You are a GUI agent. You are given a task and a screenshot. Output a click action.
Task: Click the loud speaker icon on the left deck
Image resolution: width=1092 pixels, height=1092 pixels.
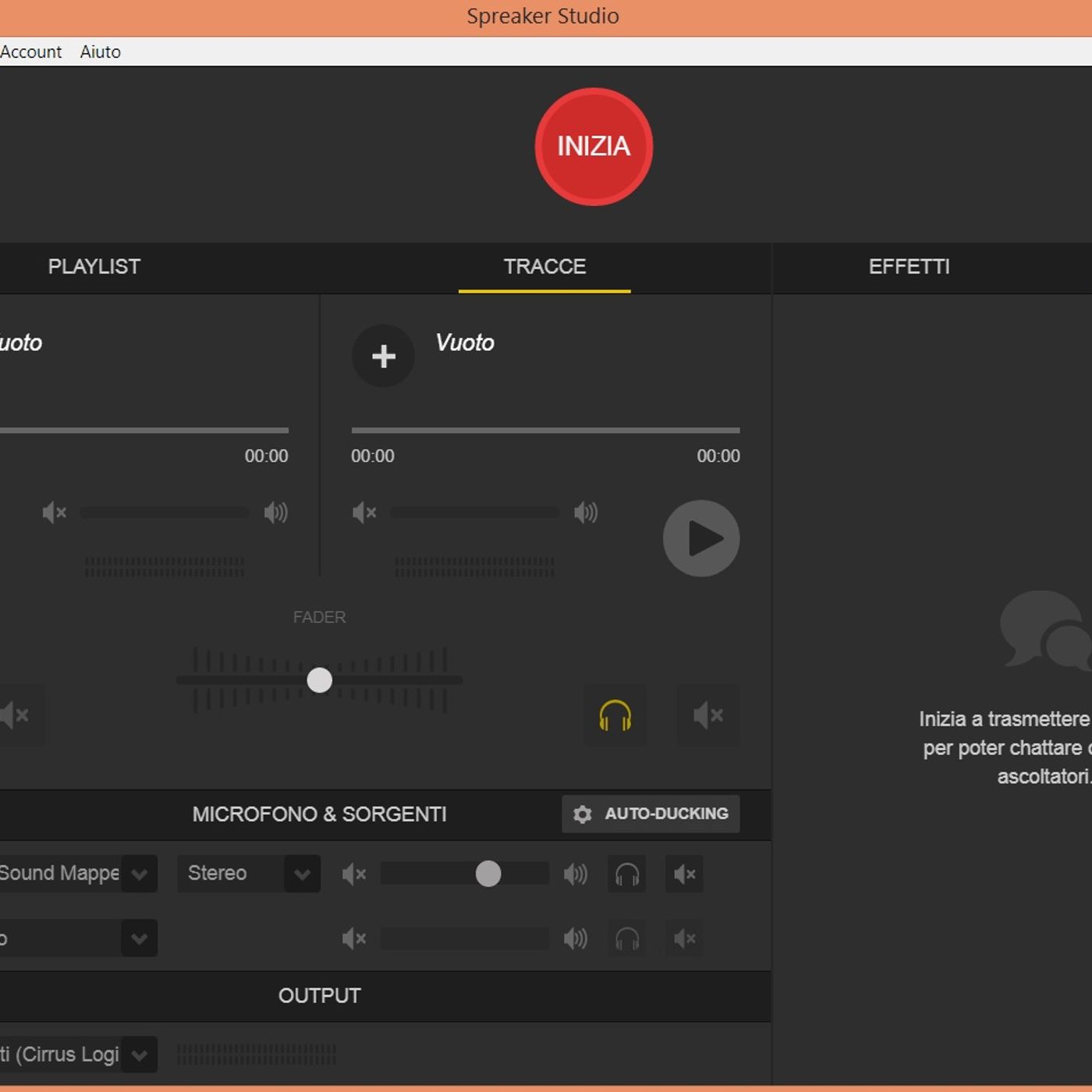coord(276,512)
